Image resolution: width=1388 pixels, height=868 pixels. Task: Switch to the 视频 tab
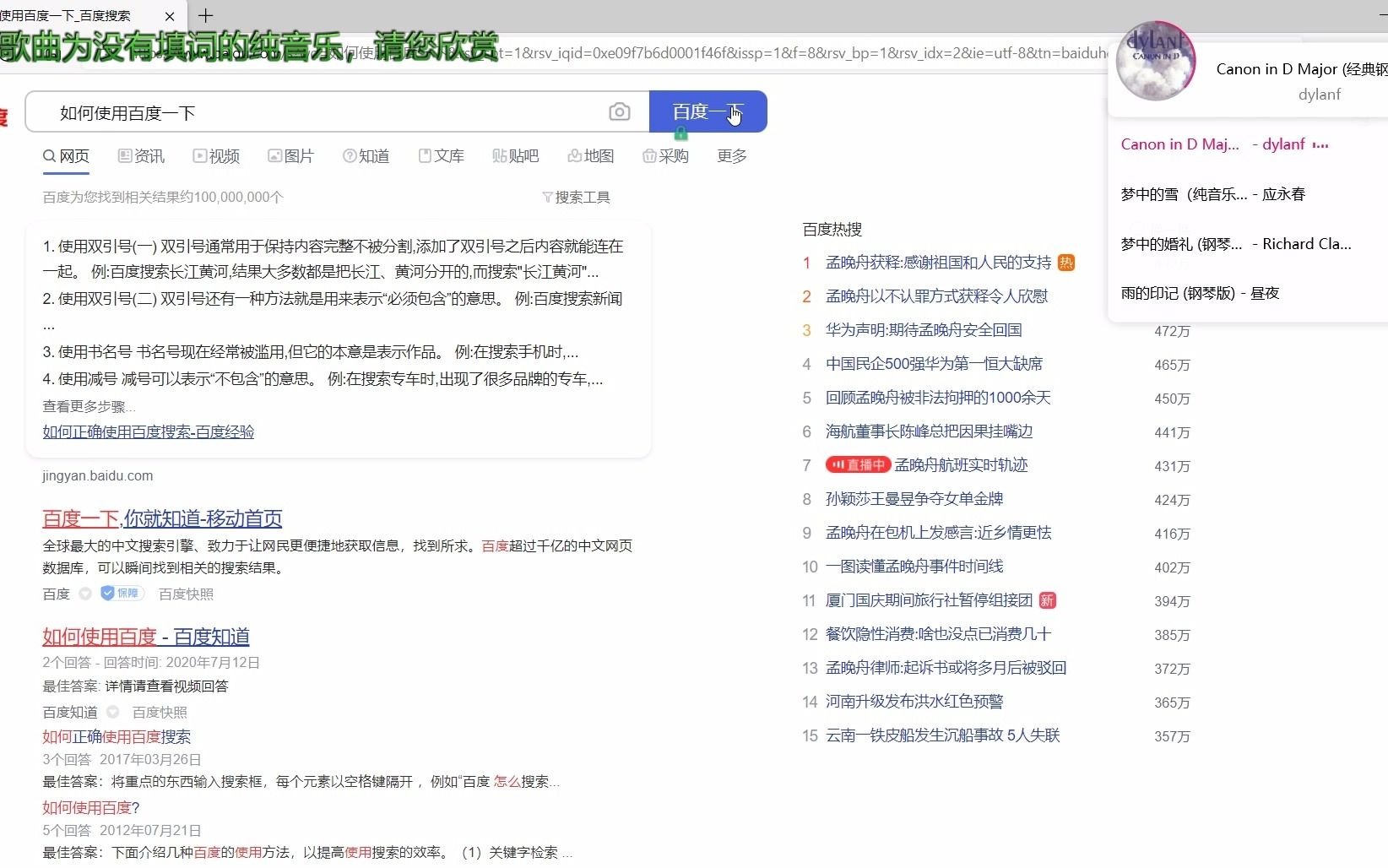tap(216, 156)
